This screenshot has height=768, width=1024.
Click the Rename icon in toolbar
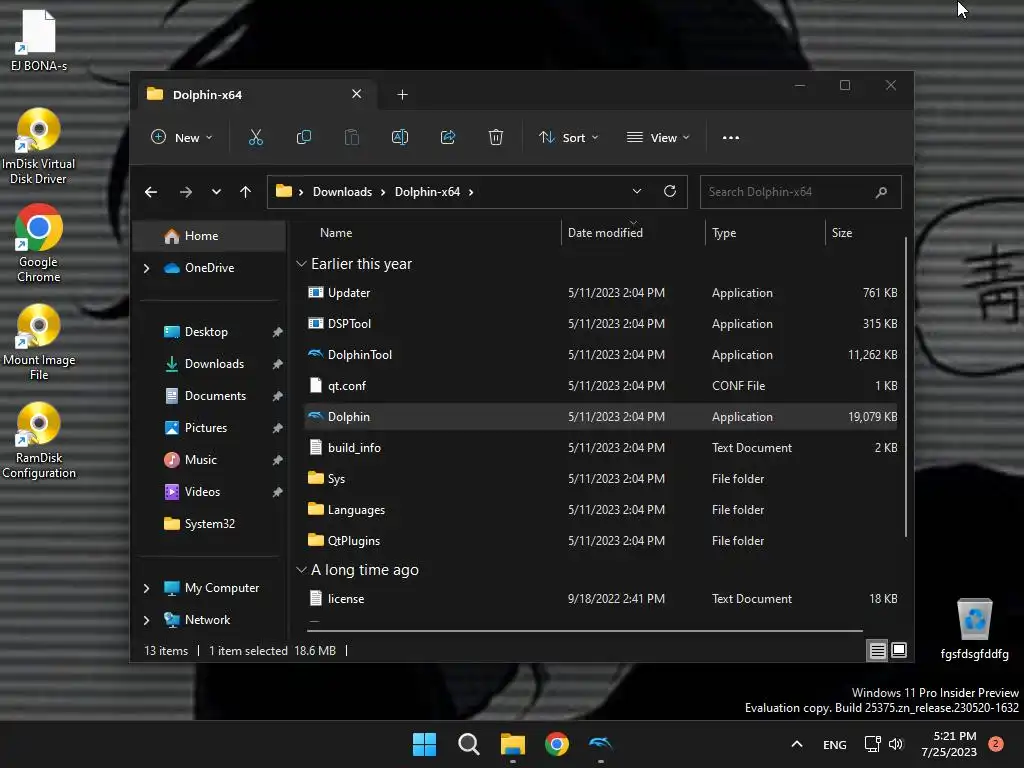pyautogui.click(x=400, y=137)
